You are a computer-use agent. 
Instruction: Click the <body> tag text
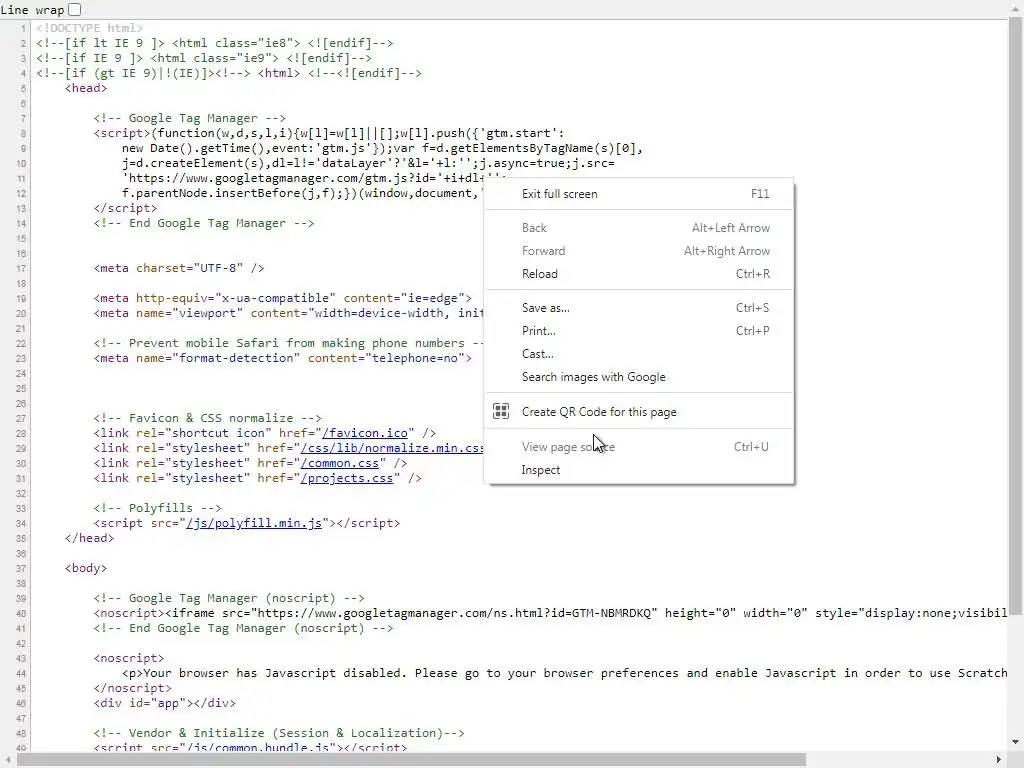(86, 568)
